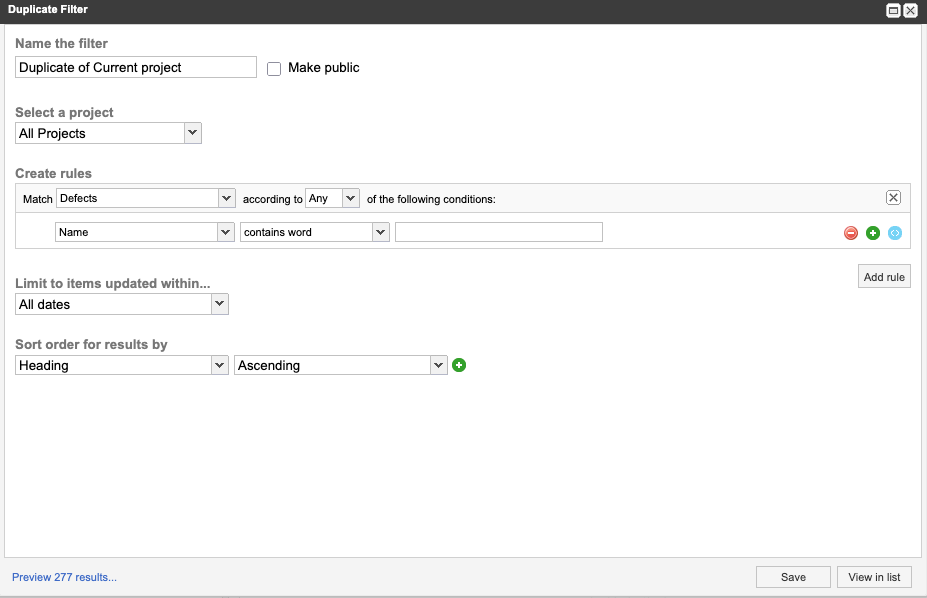Add a second sort field with green plus
927x598 pixels.
(x=459, y=365)
